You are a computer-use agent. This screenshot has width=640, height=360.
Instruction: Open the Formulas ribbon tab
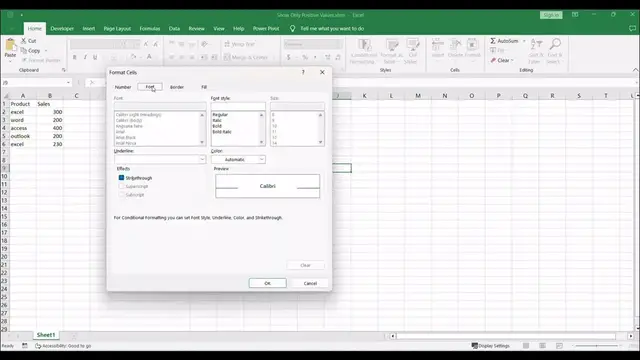150,29
